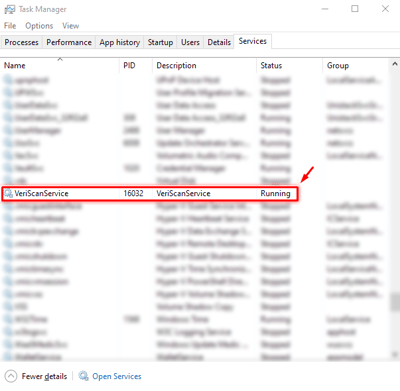Click the Task Manager title bar icon
The image size is (400, 391).
[9, 9]
